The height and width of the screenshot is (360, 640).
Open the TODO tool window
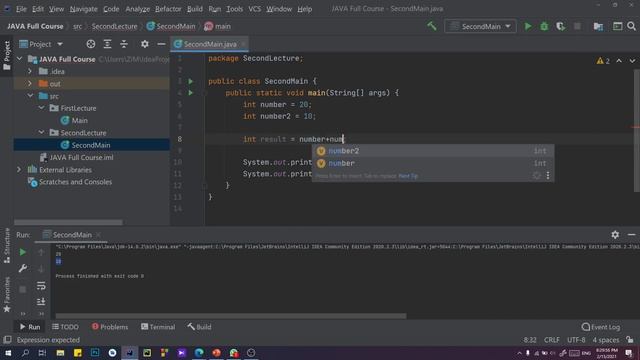pyautogui.click(x=65, y=327)
